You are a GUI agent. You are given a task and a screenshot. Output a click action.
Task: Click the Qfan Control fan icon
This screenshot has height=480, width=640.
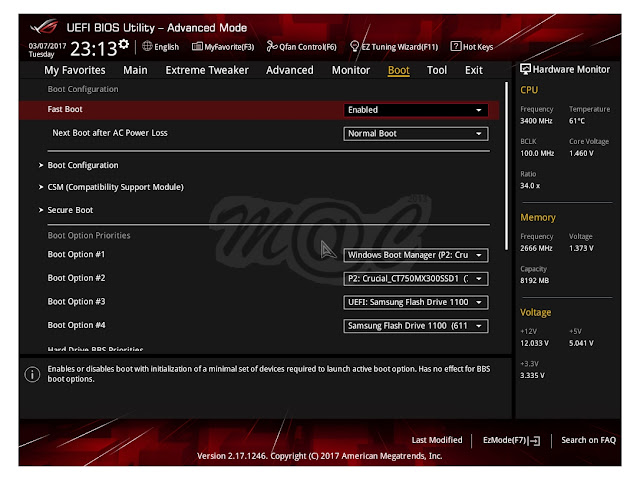tap(272, 46)
